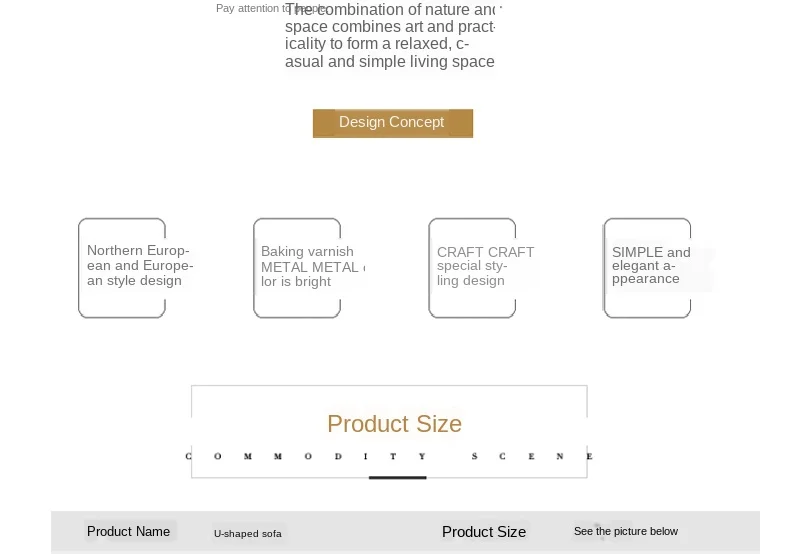Click See the picture below text
This screenshot has width=790, height=554.
point(626,531)
